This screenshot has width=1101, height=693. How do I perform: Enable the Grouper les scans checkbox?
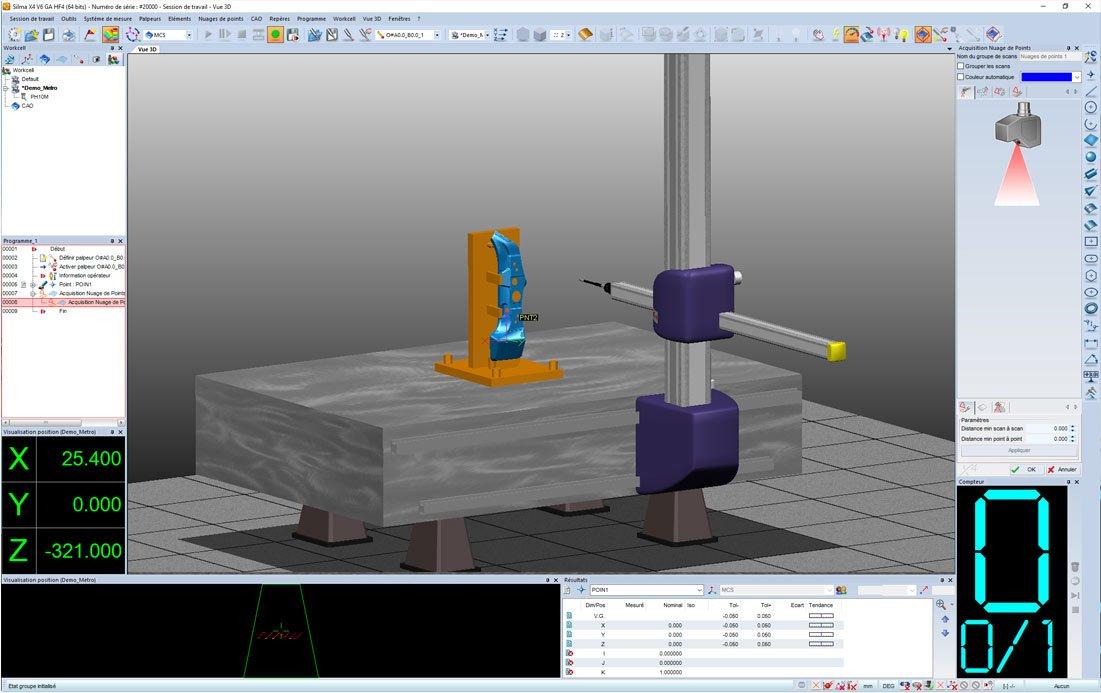point(961,66)
